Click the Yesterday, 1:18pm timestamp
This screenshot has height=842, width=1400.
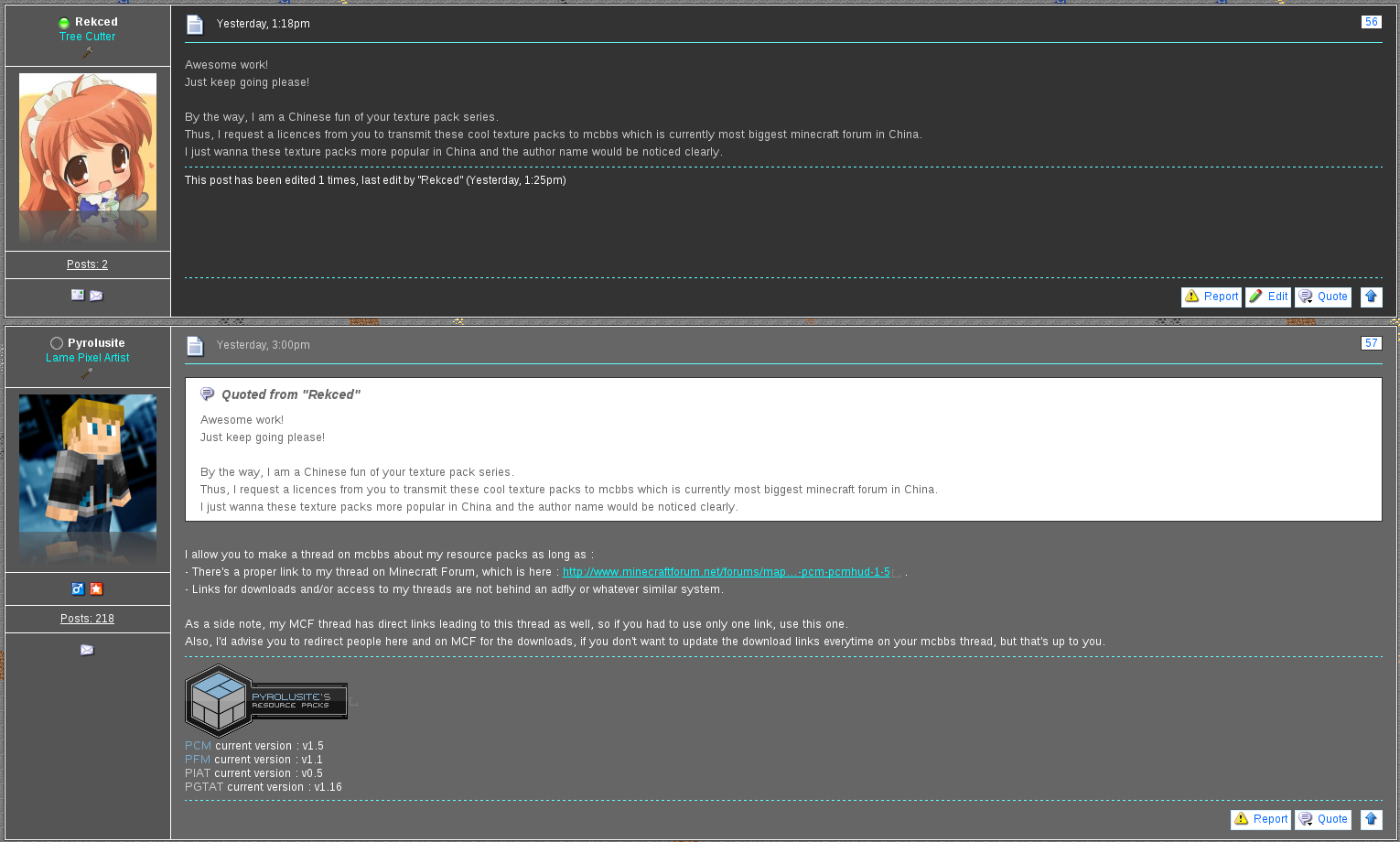coord(263,24)
